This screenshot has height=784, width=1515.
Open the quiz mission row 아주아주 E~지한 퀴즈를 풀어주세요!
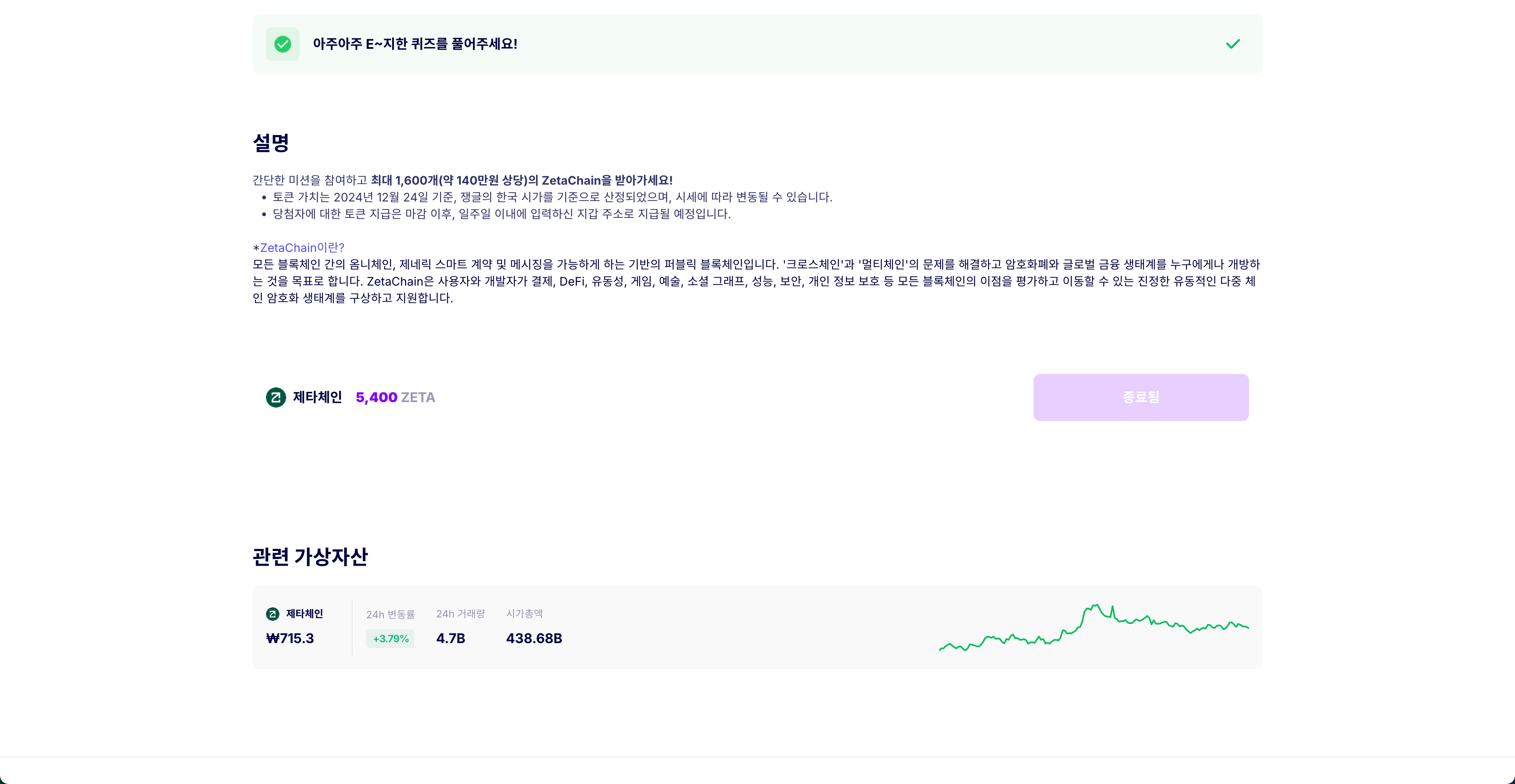click(x=757, y=44)
